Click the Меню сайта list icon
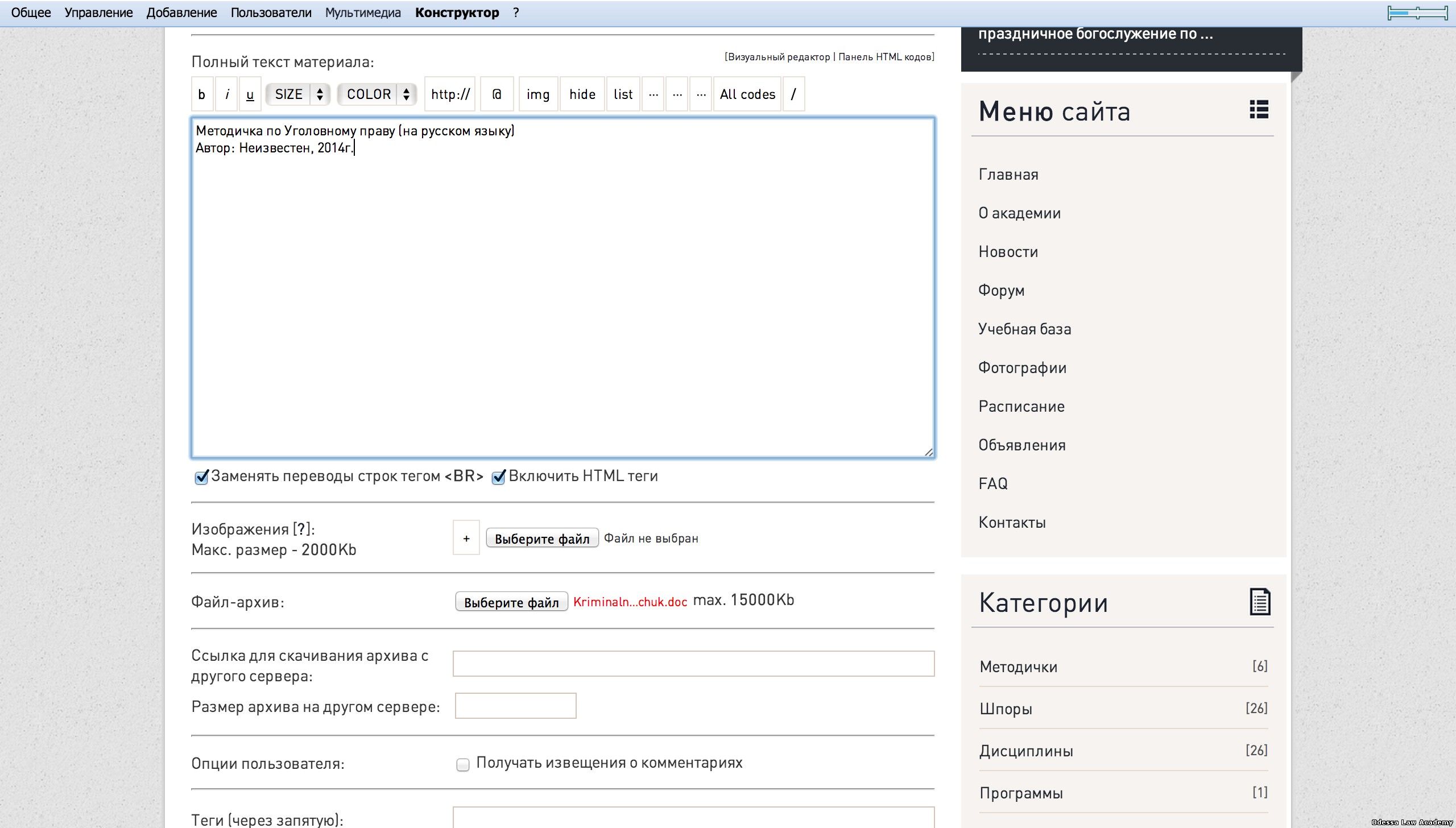The width and height of the screenshot is (1456, 828). [x=1259, y=109]
